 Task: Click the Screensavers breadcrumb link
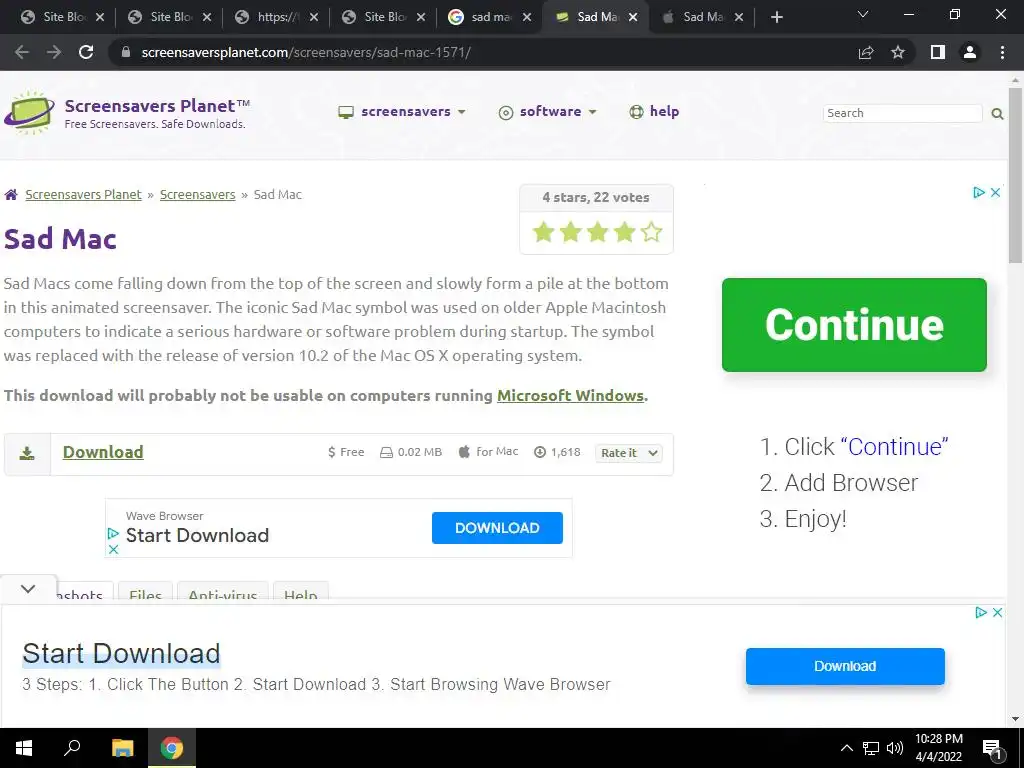pos(198,195)
